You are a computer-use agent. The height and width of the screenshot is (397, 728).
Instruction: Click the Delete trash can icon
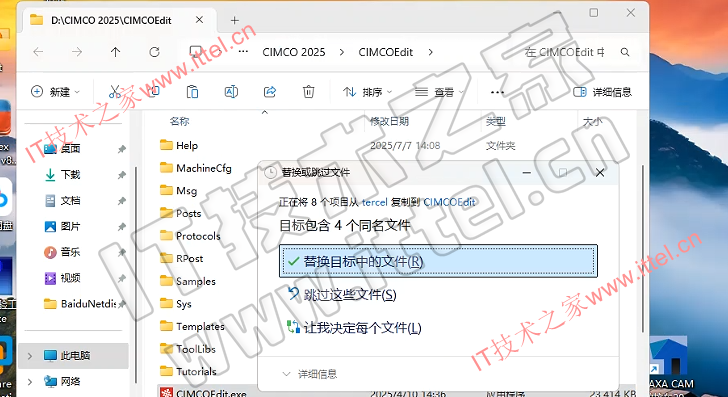308,91
